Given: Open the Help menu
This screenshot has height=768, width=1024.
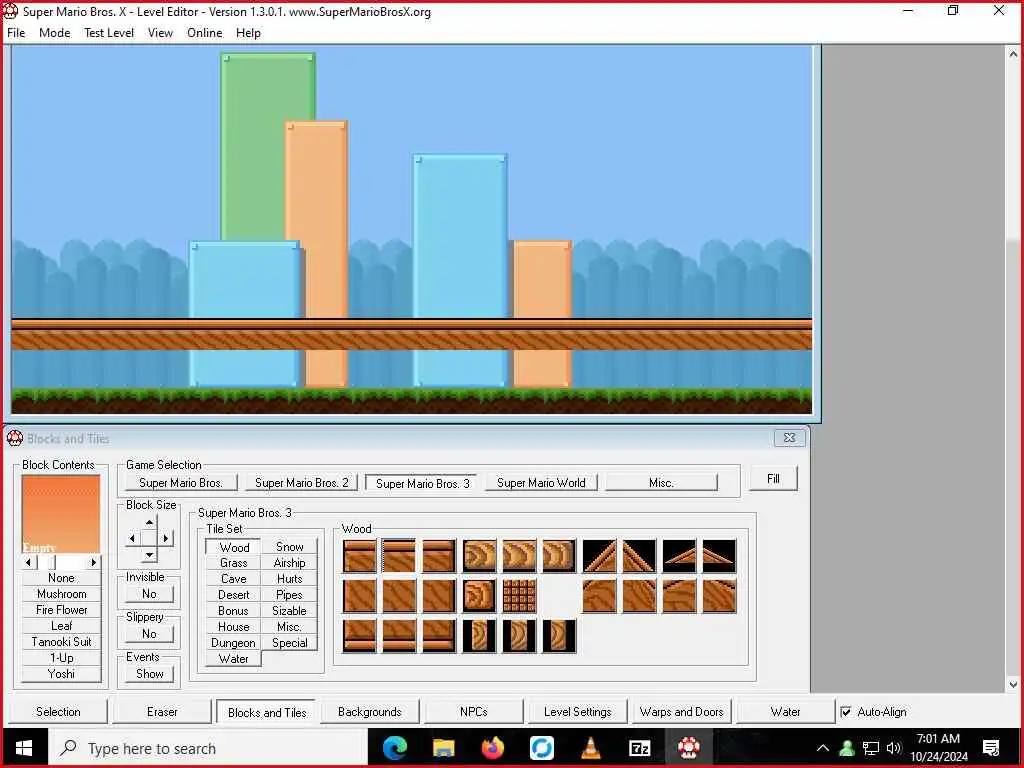Looking at the screenshot, I should (x=248, y=33).
